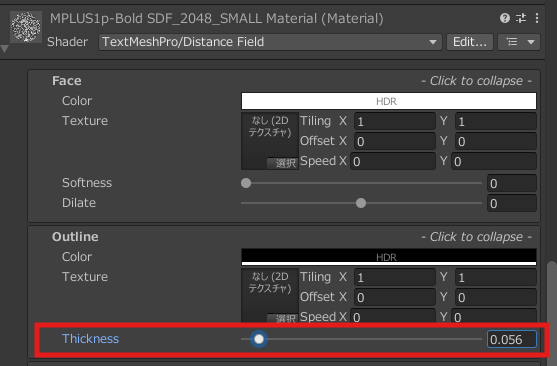Open the shader list options dropdown
Viewport: 557px width, 366px height.
[x=519, y=42]
